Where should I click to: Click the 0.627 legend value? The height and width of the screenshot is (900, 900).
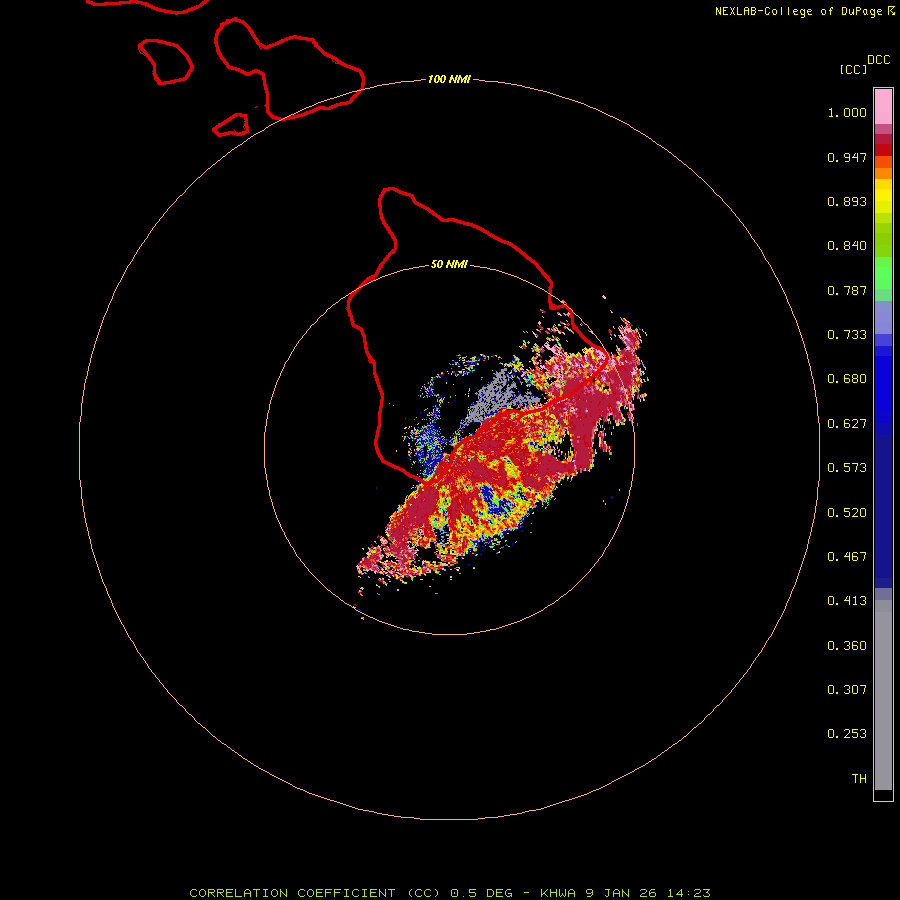[x=847, y=424]
